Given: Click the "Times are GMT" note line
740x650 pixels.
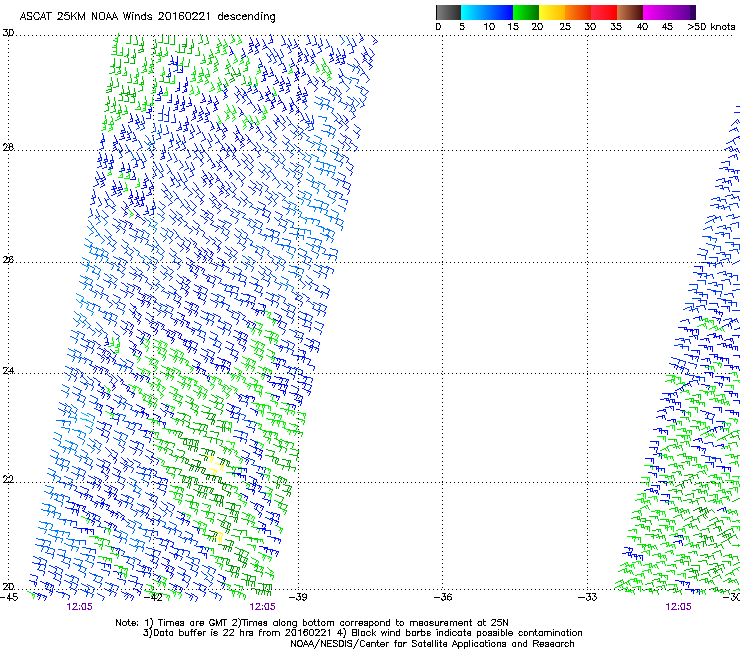Looking at the screenshot, I should click(312, 623).
